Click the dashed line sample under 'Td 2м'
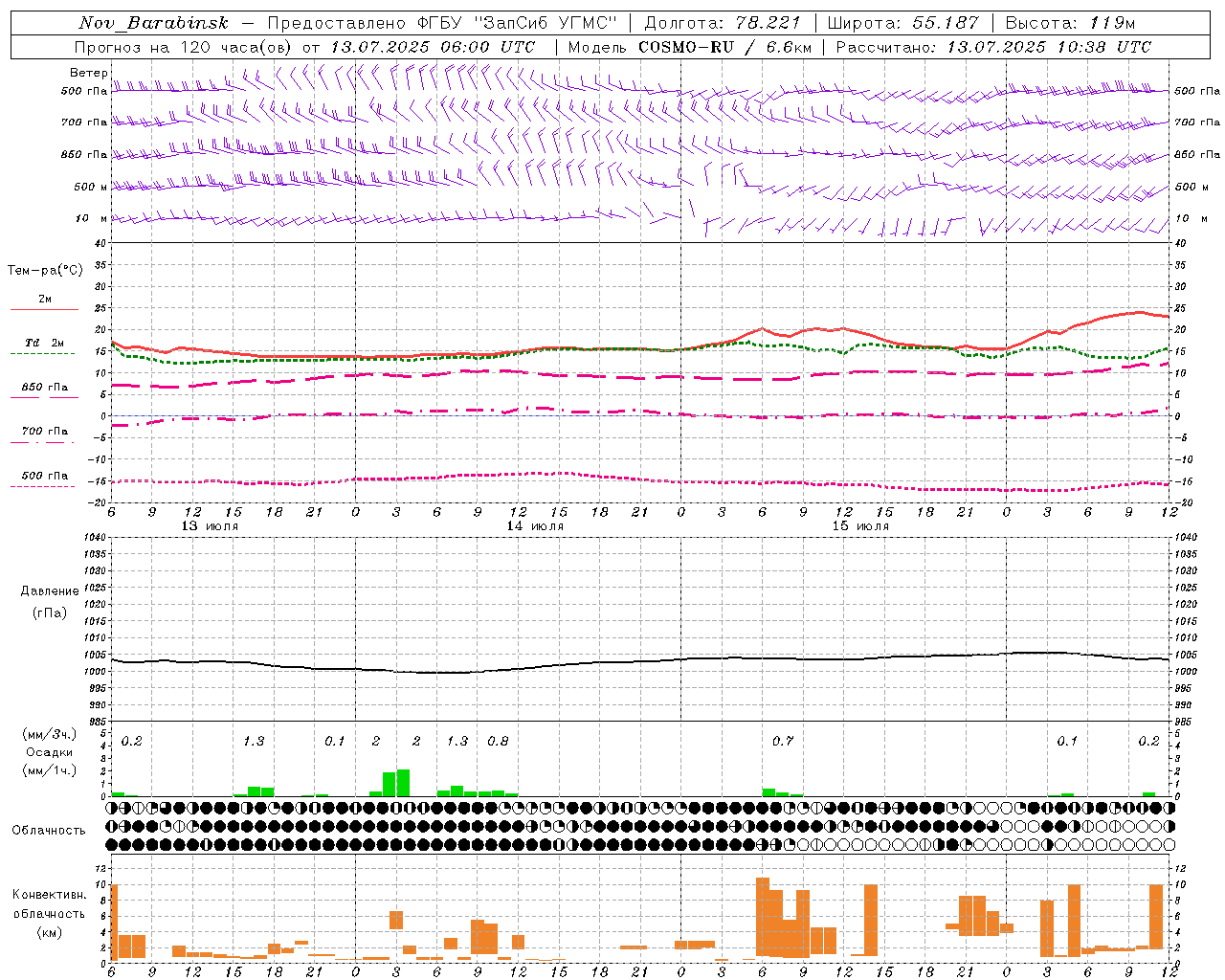Image resolution: width=1225 pixels, height=980 pixels. pos(44,354)
